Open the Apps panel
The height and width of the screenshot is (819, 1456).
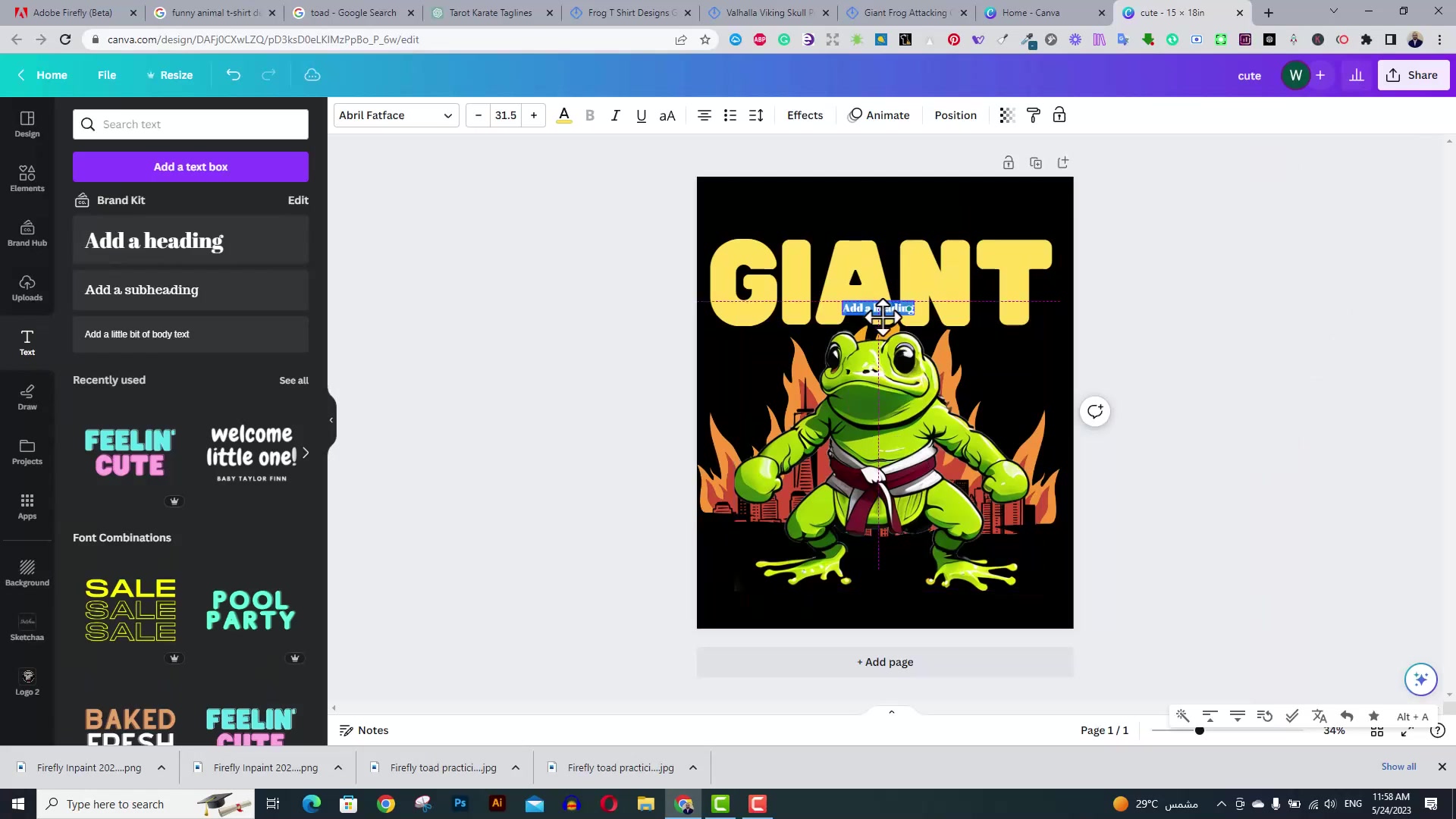pyautogui.click(x=27, y=507)
